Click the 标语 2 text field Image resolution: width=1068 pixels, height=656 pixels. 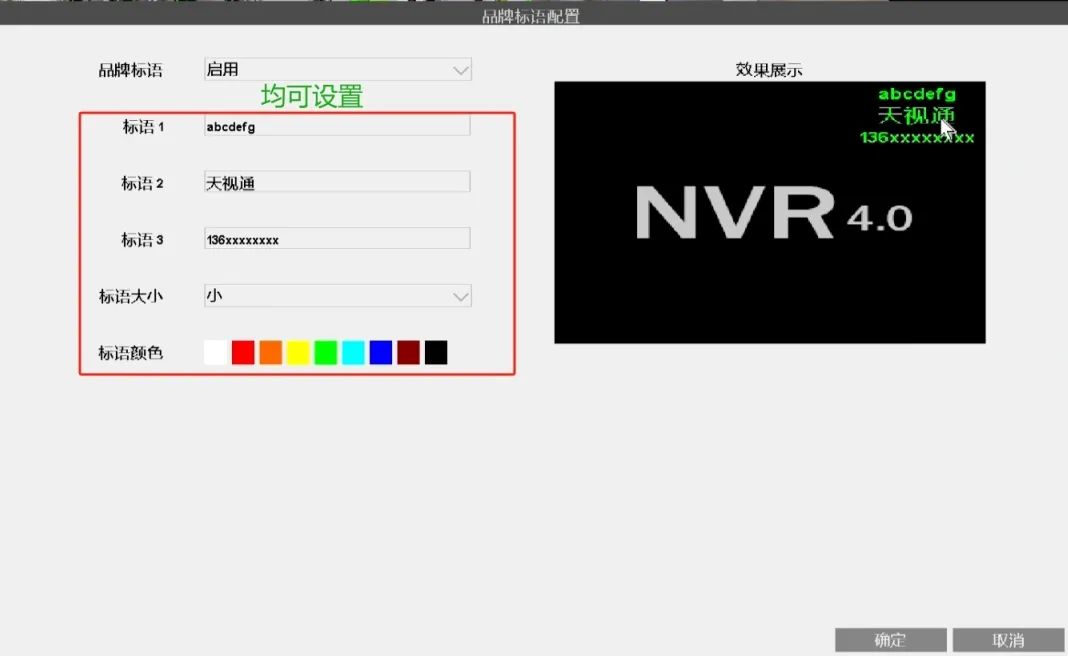337,183
